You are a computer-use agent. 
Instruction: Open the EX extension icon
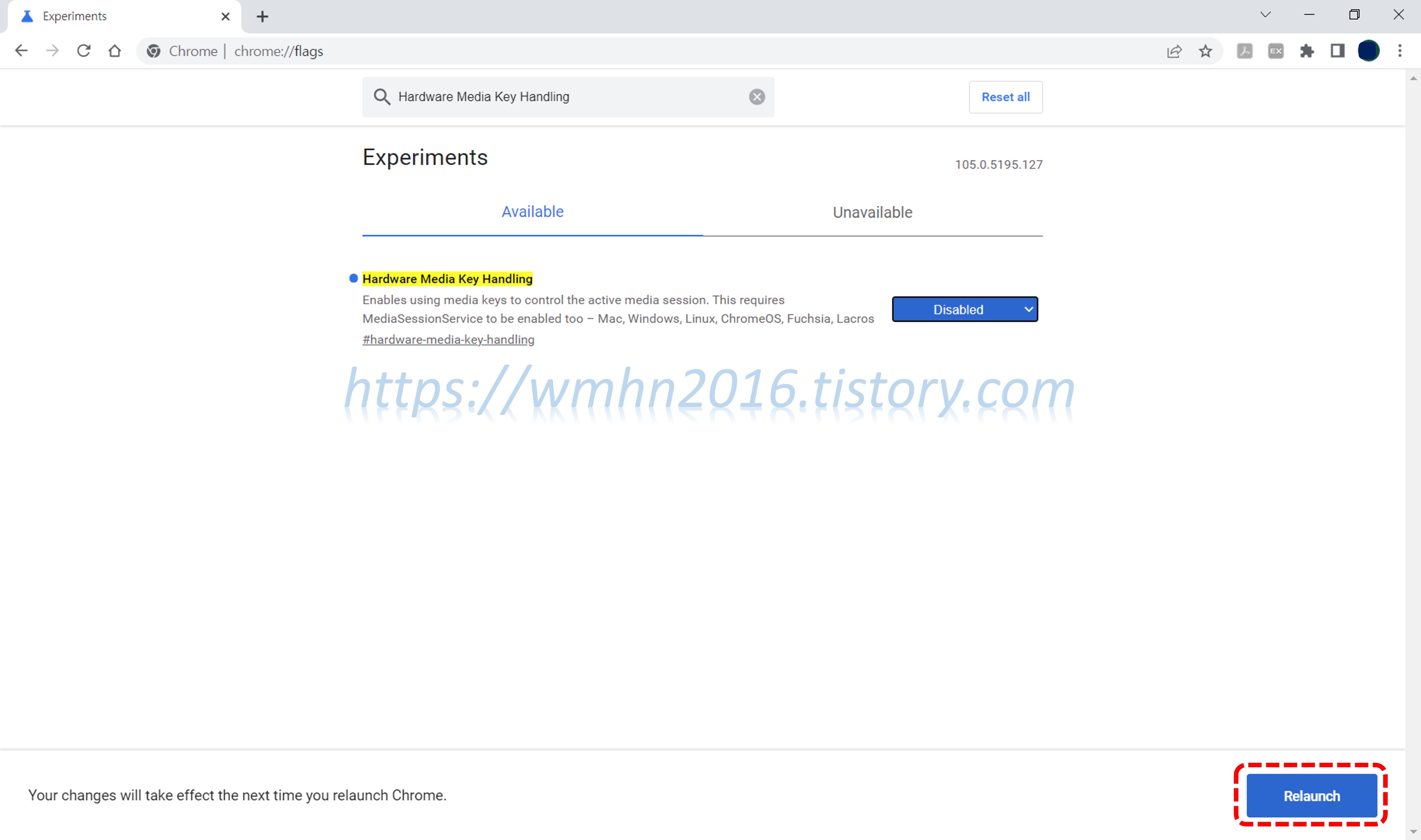1276,51
